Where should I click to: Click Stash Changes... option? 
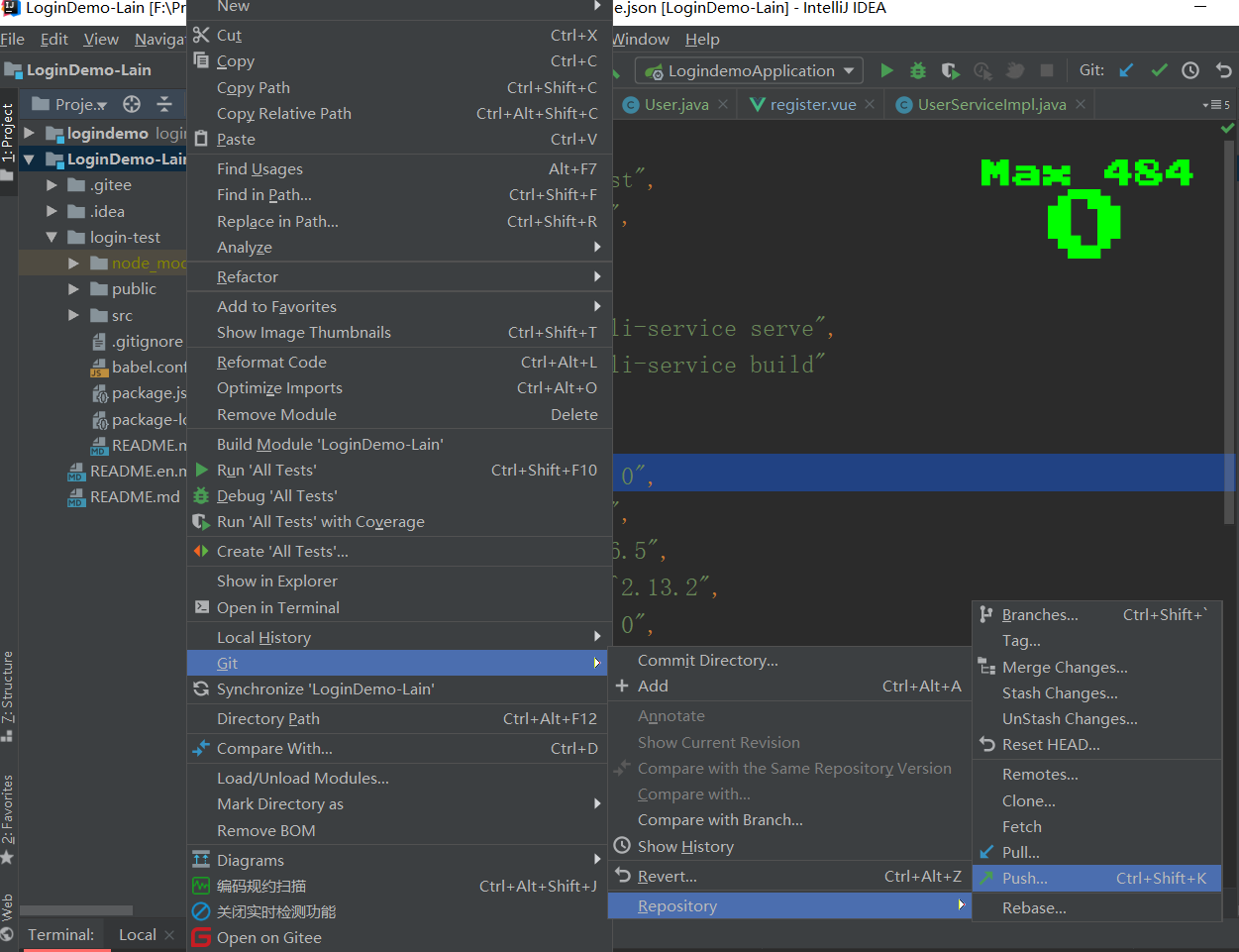tap(1096, 692)
